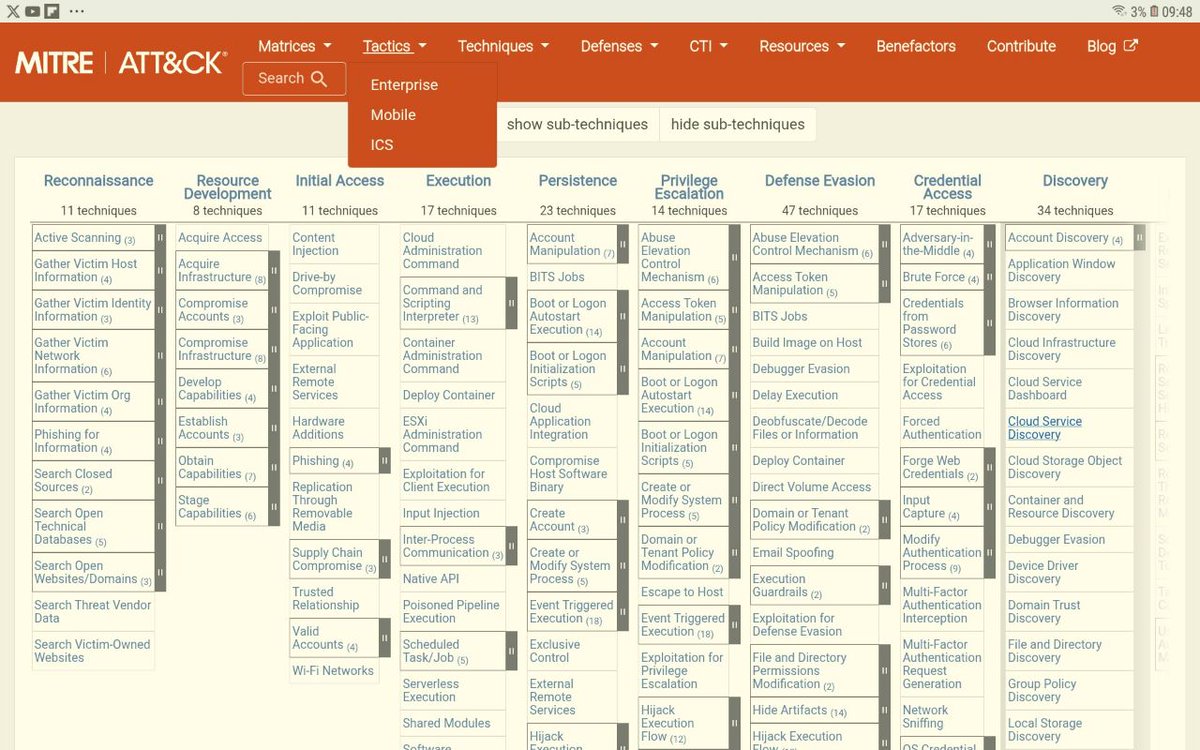
Task: Open the Defense Evasion tactic heading
Action: click(x=820, y=181)
